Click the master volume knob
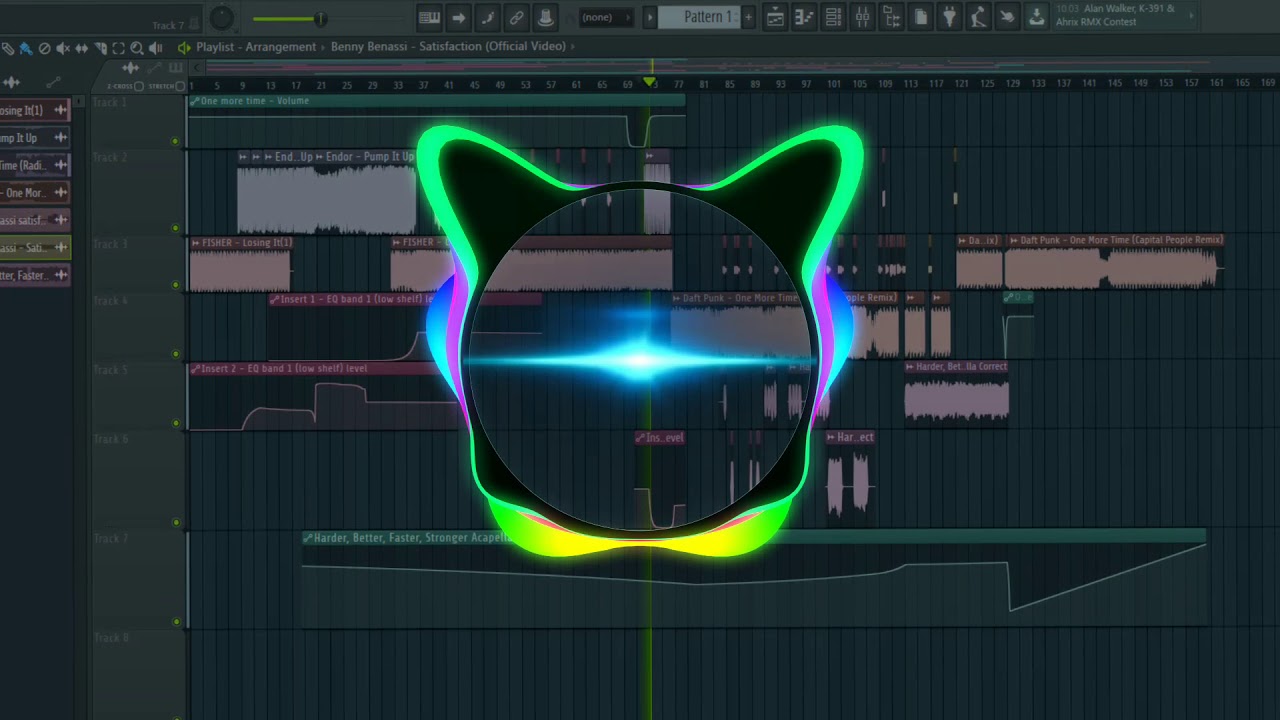Screen dimensions: 1280x720 [x=221, y=18]
